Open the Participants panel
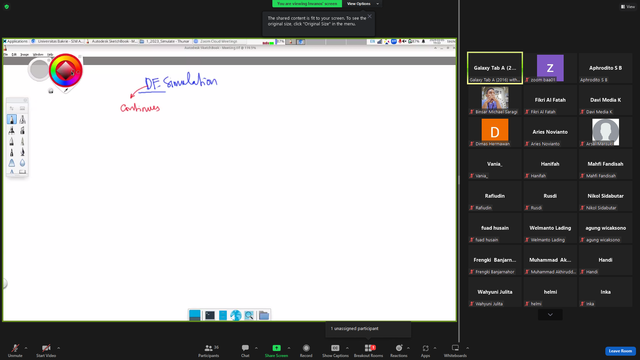The image size is (640, 360). point(209,350)
